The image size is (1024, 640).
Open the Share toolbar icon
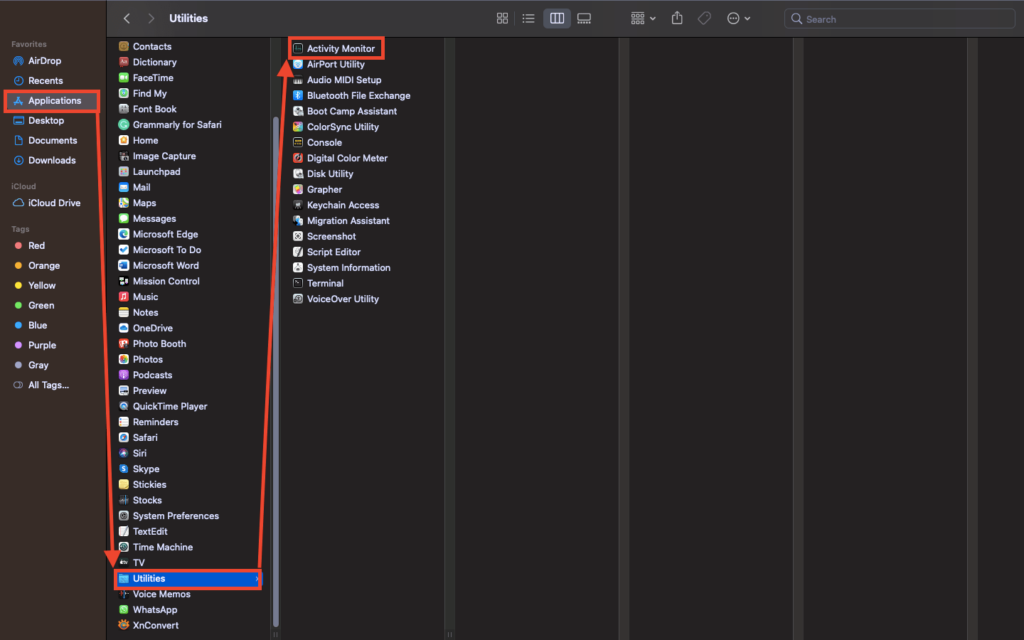pos(677,18)
